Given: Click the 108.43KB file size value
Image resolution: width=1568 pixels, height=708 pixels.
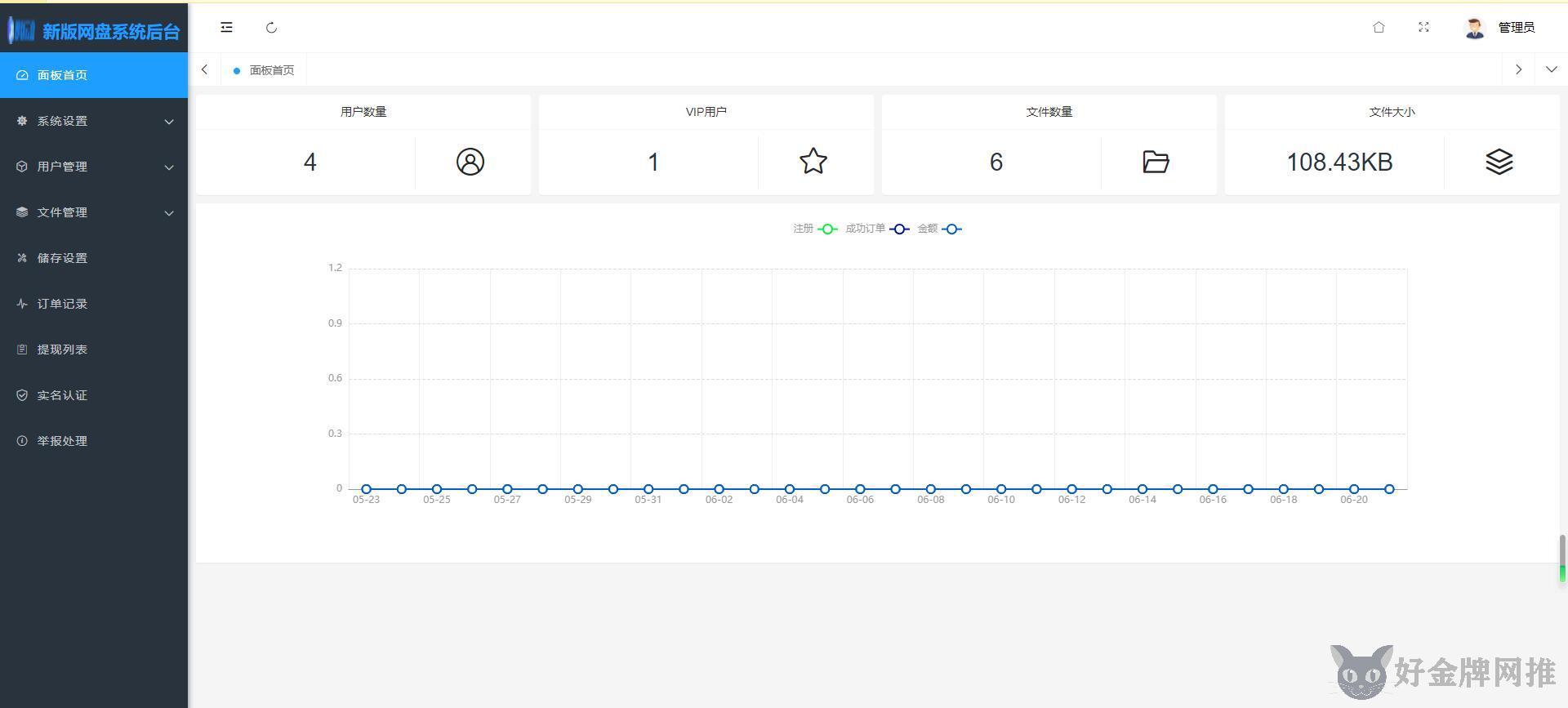Looking at the screenshot, I should 1339,163.
